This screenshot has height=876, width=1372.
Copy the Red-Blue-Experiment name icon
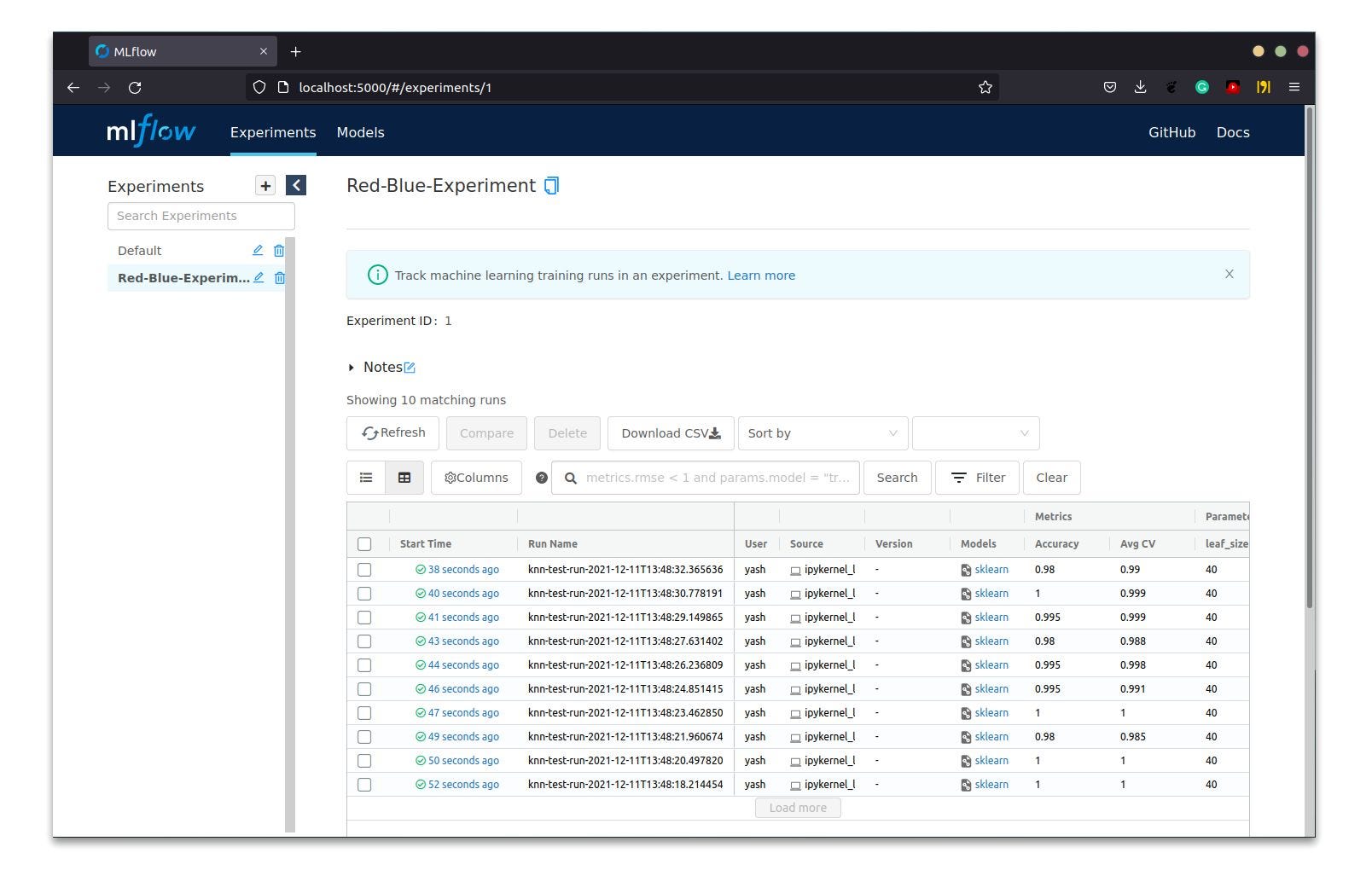tap(551, 186)
